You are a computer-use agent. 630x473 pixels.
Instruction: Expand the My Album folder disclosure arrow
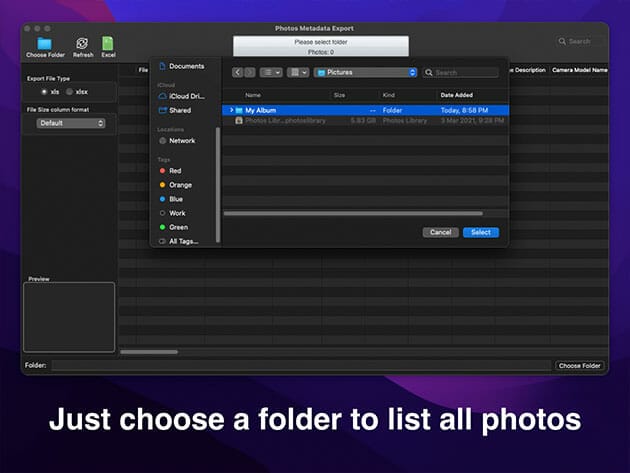click(x=231, y=110)
